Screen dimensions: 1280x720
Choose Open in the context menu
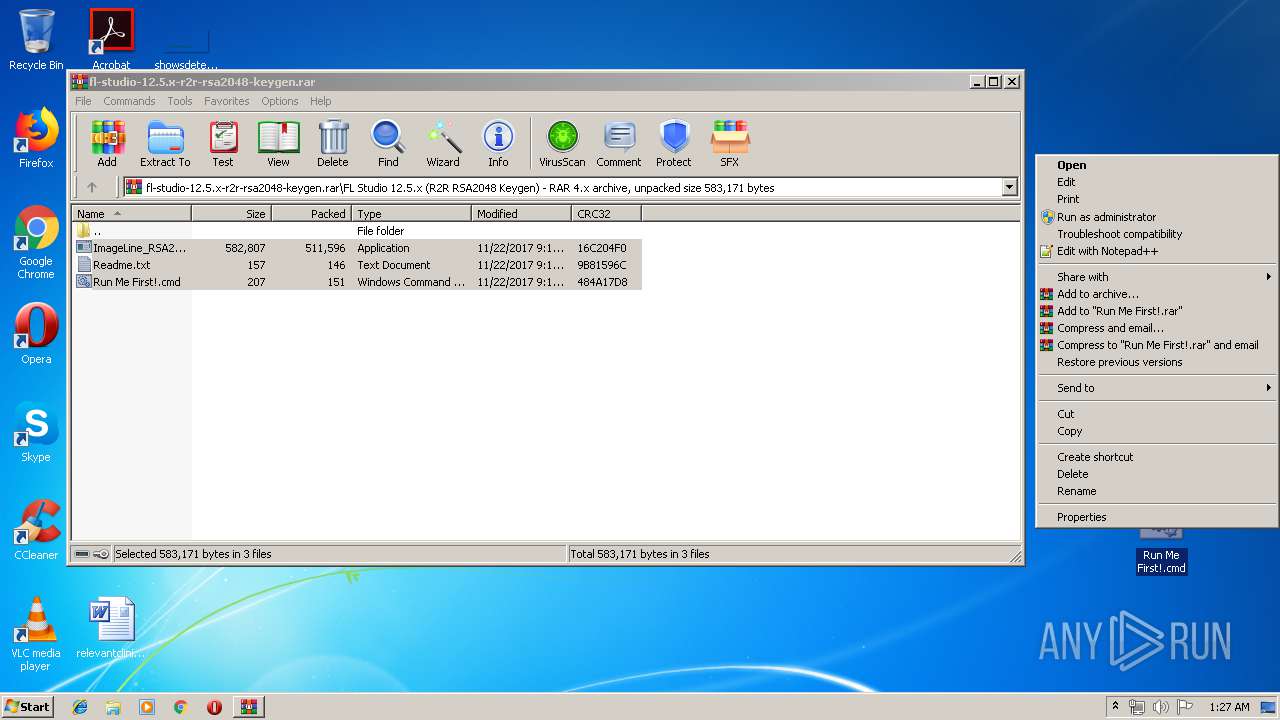click(x=1157, y=165)
